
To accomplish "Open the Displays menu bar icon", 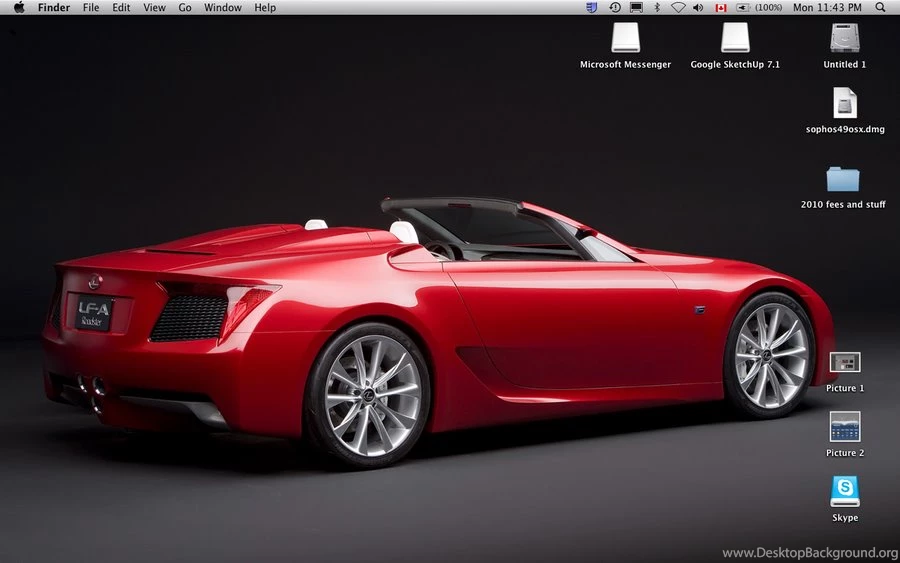I will coord(636,7).
